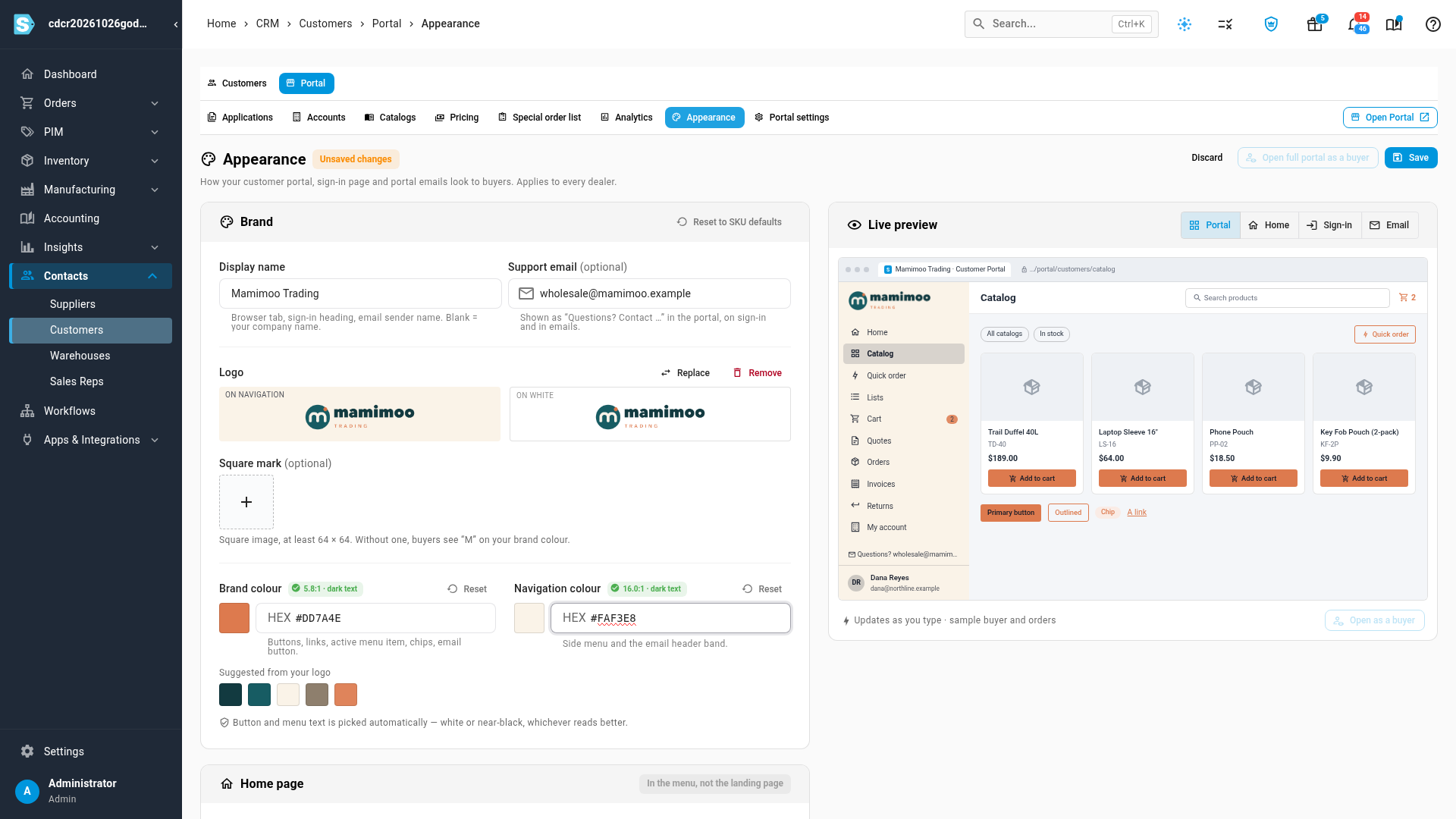Click the Accounting icon in sidebar

[27, 218]
